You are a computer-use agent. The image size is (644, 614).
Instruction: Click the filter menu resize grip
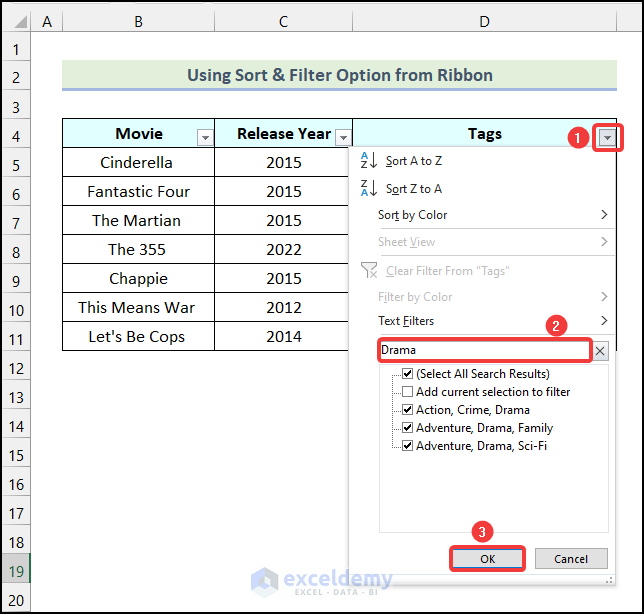(x=609, y=580)
